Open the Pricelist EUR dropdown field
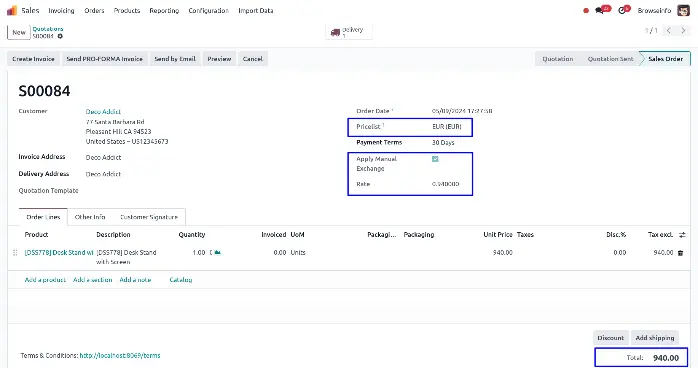698x368 pixels. point(447,127)
